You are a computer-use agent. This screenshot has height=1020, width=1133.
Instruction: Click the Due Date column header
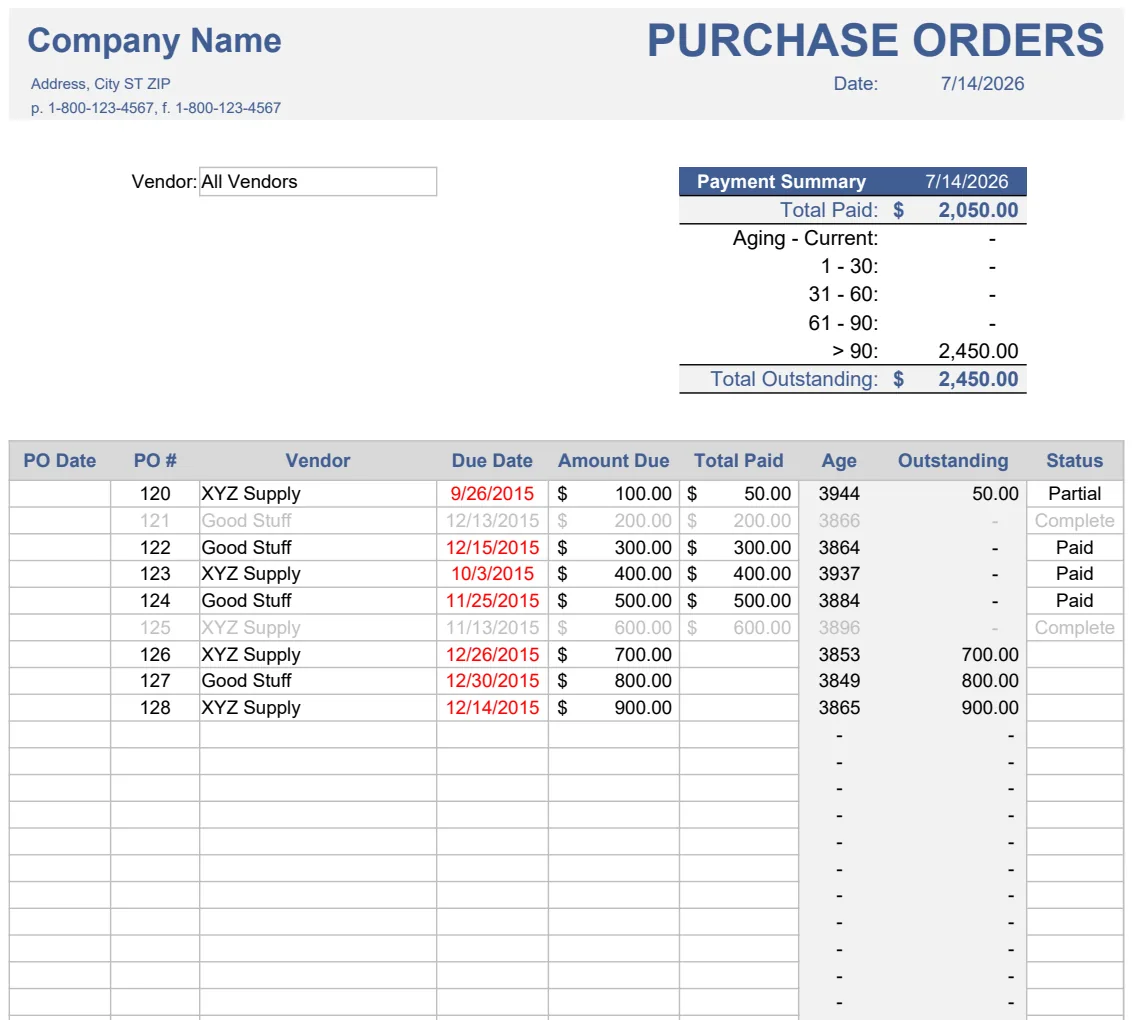point(492,461)
